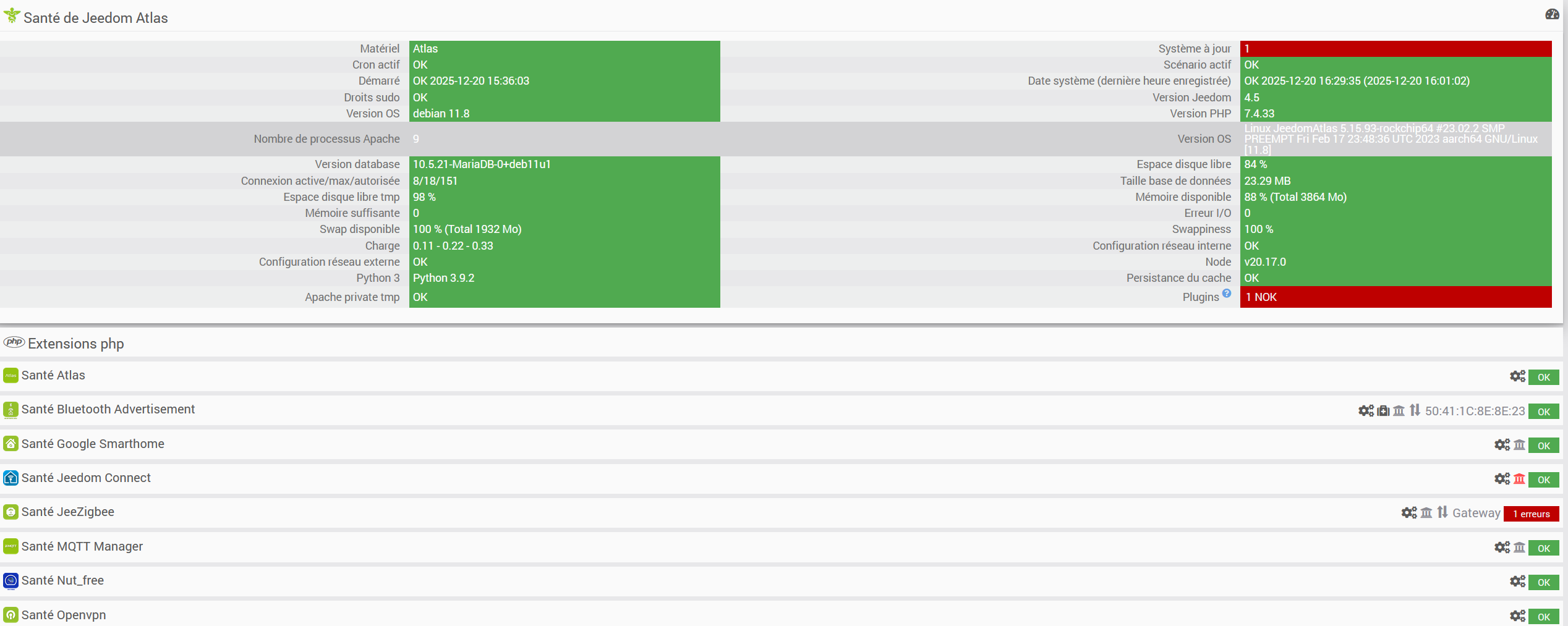
Task: Expand the Extensions php section
Action: point(75,344)
